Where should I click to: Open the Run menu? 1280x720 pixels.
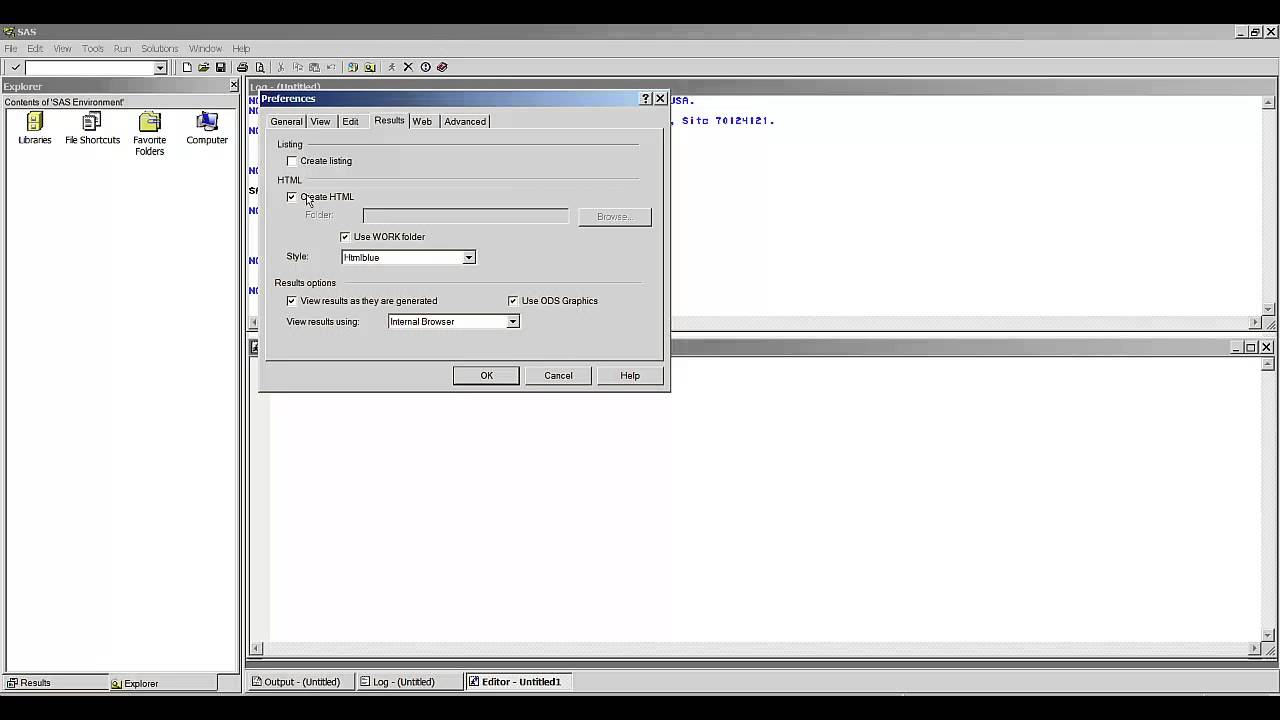tap(122, 48)
